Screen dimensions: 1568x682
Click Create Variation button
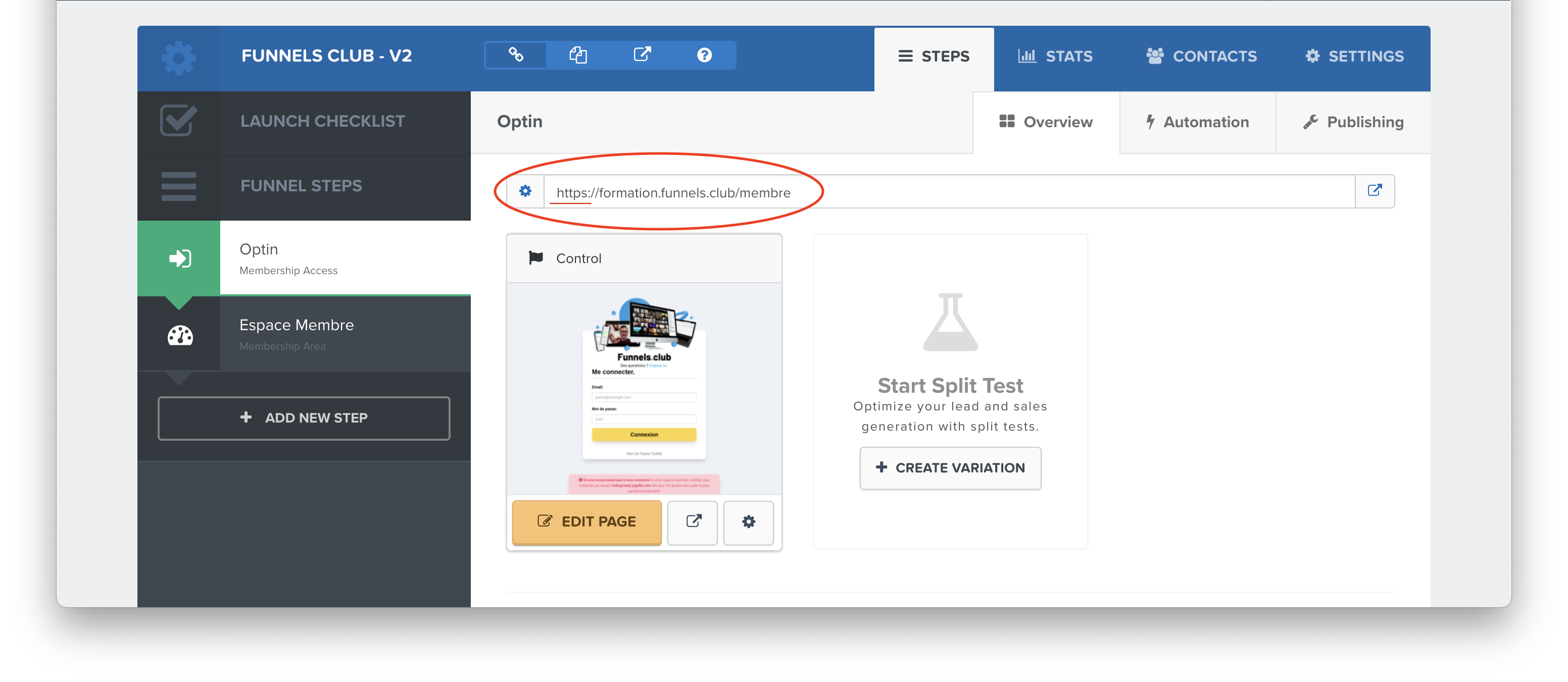pyautogui.click(x=950, y=468)
